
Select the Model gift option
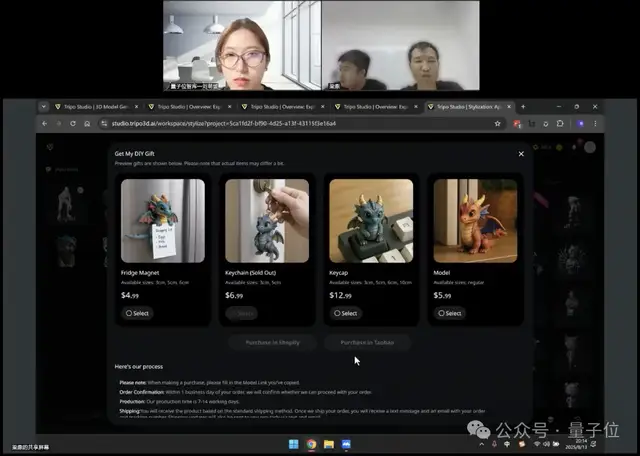click(449, 313)
